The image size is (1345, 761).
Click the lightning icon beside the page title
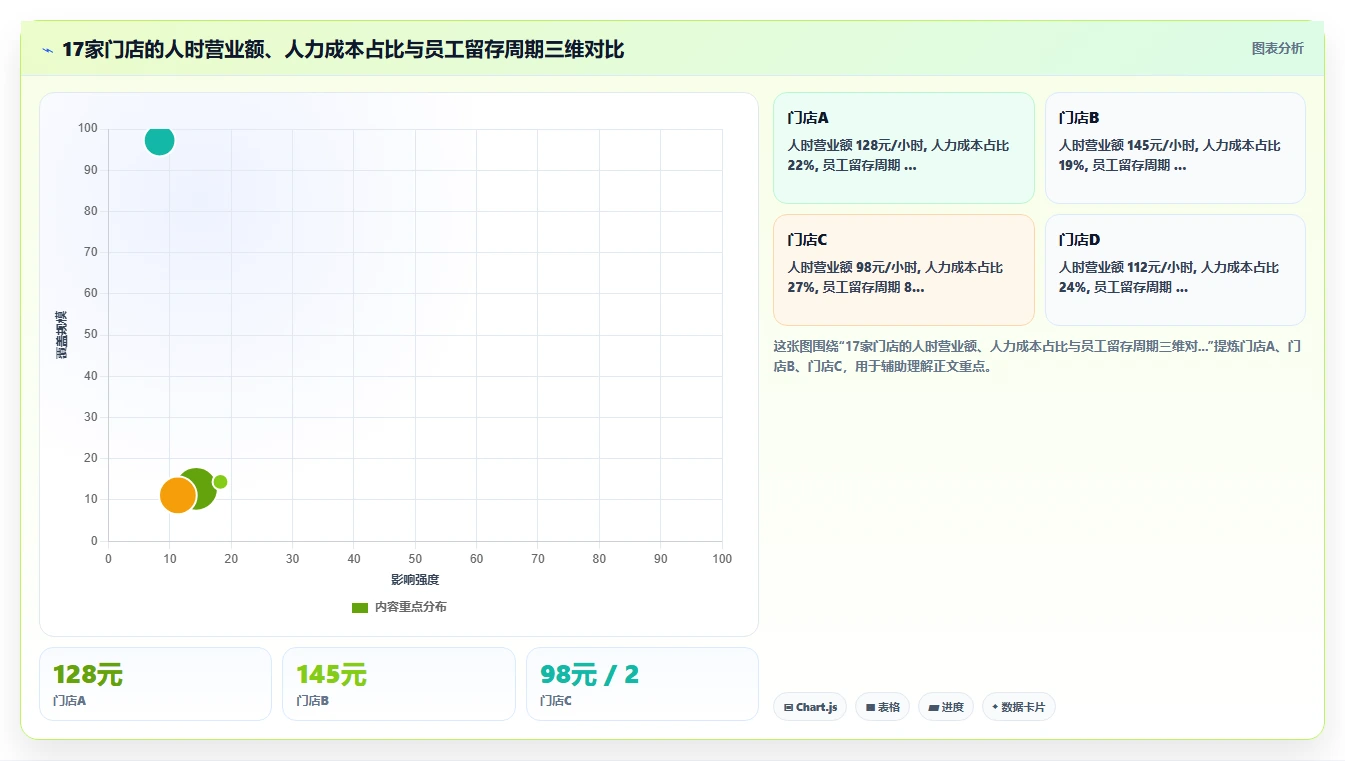click(48, 50)
